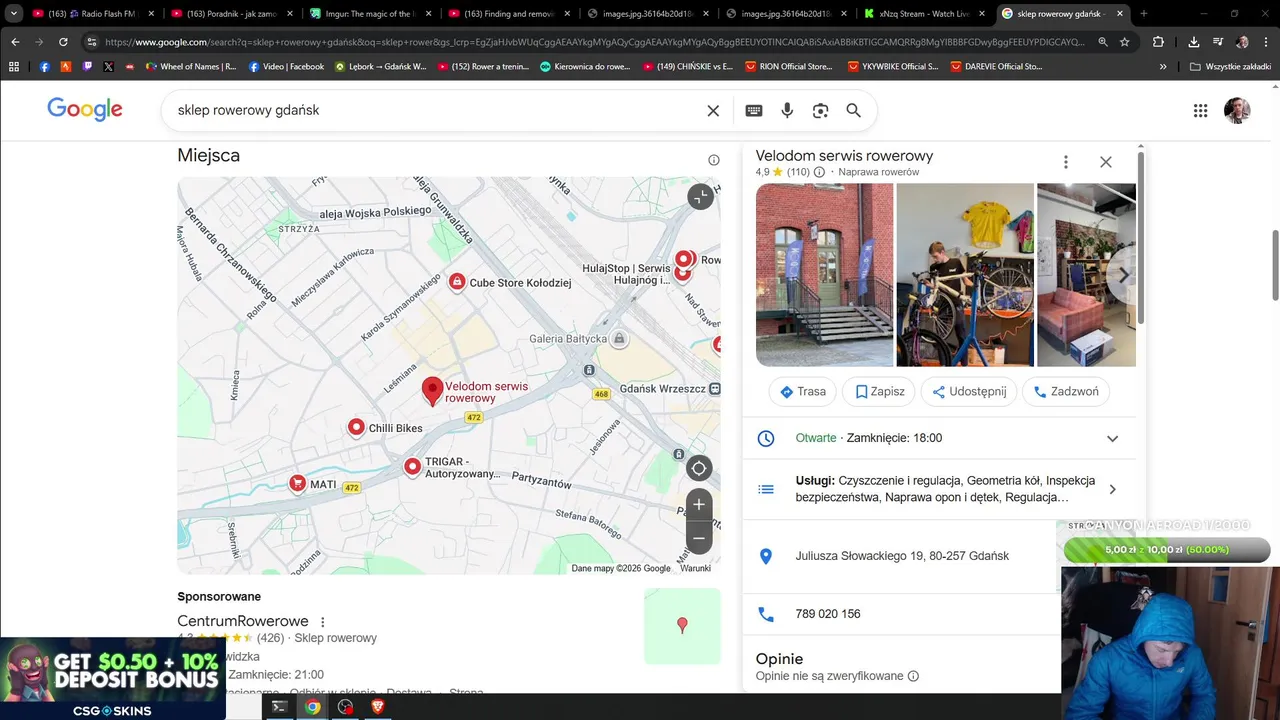Reload the current page

pos(63,42)
